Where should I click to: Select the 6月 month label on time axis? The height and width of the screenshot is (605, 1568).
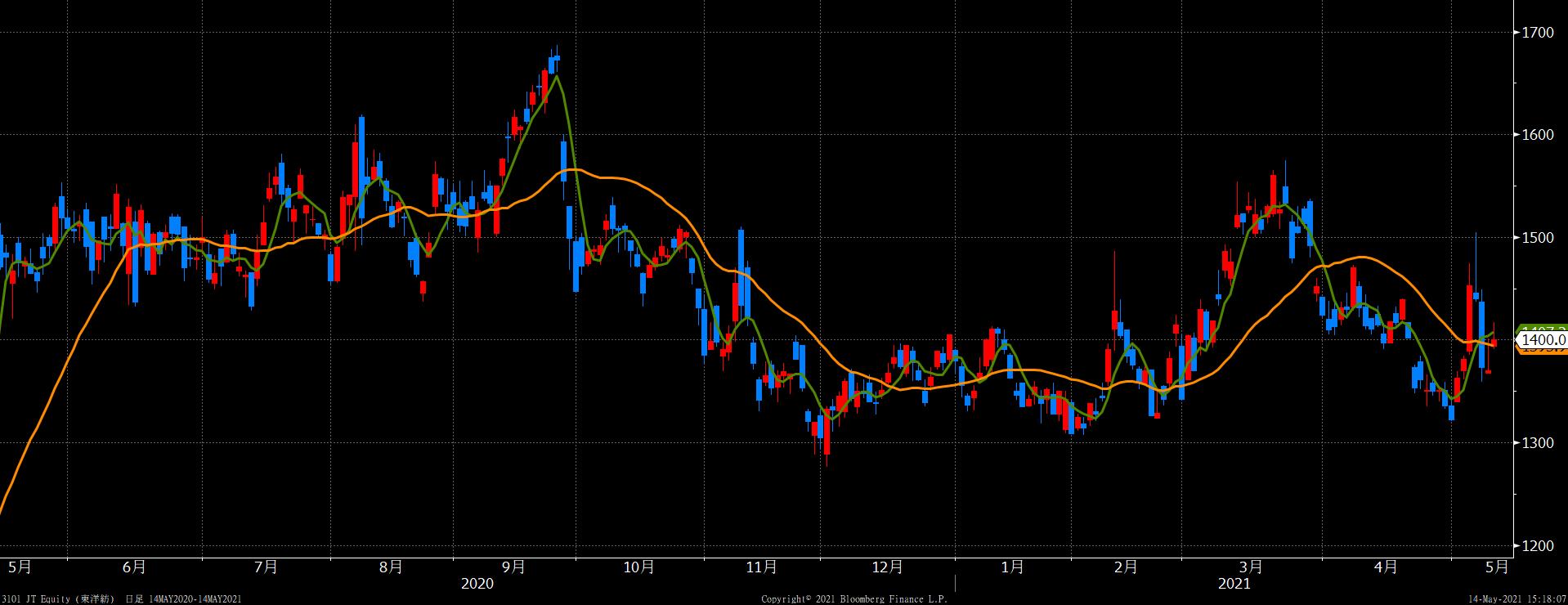pyautogui.click(x=134, y=567)
